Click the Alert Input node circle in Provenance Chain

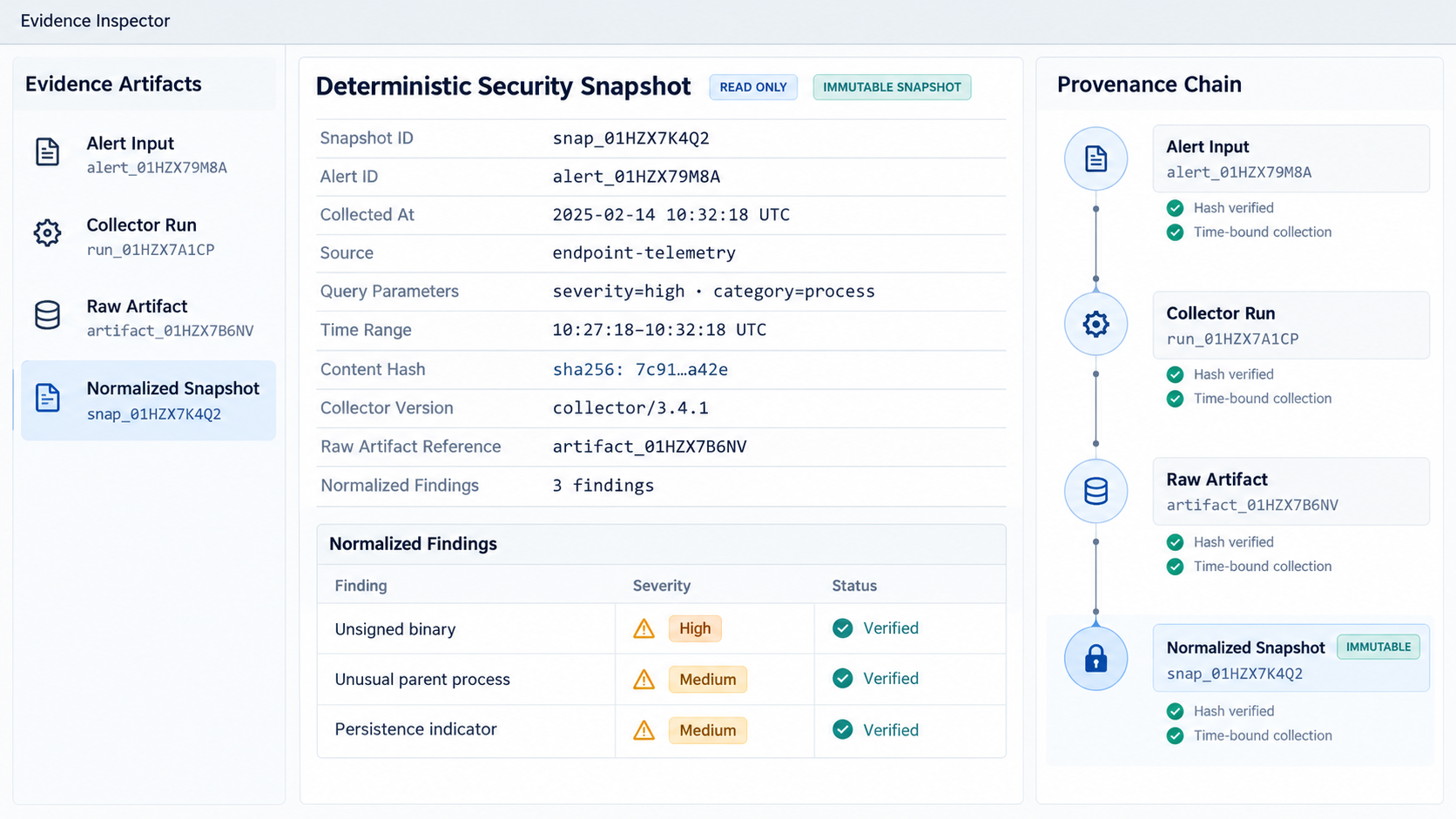1095,158
